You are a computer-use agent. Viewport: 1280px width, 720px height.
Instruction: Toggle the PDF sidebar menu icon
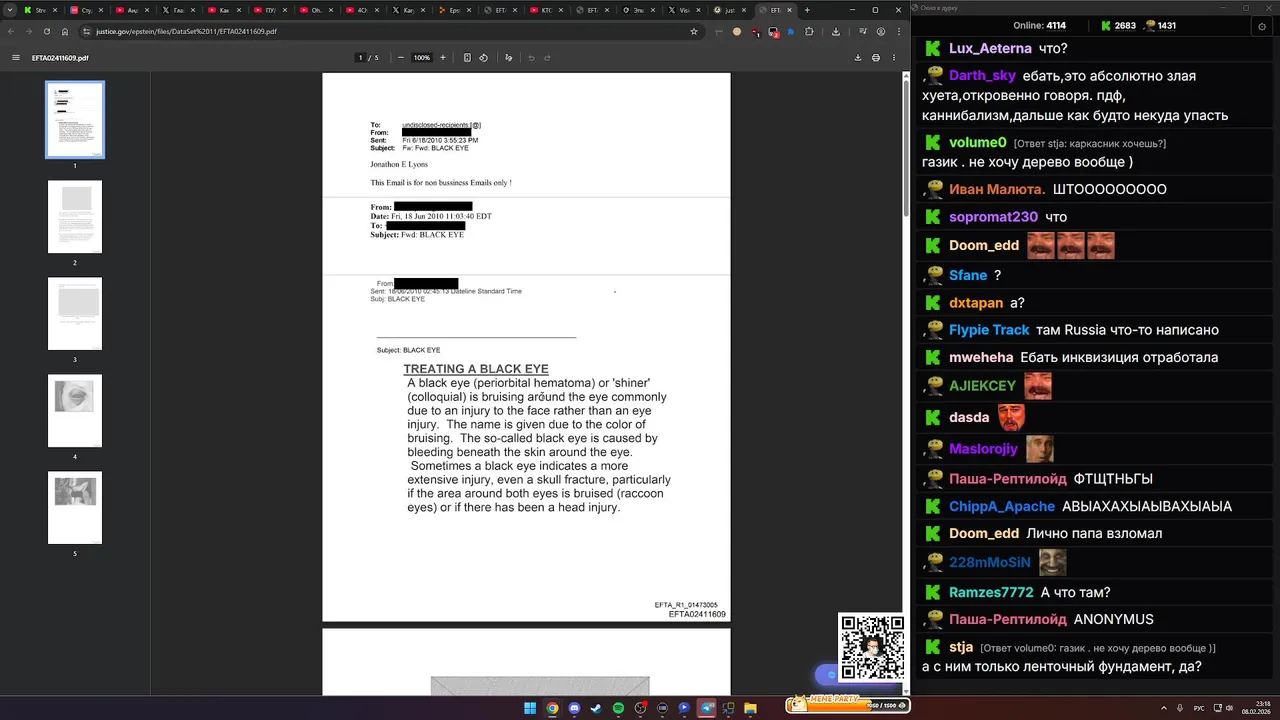(x=16, y=58)
